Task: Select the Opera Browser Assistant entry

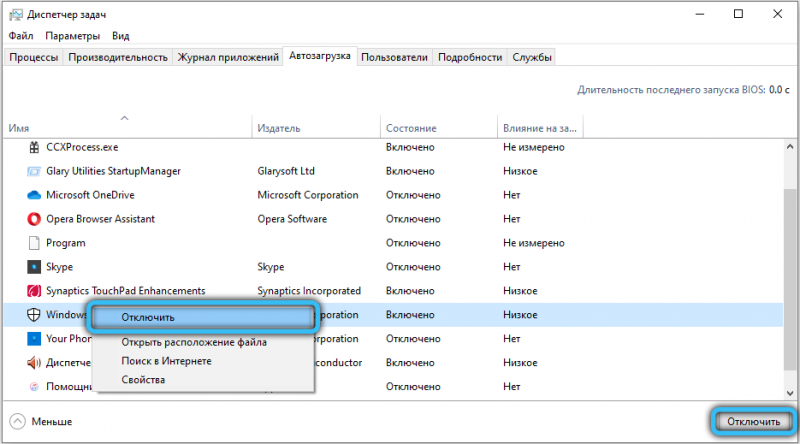Action: click(x=100, y=219)
